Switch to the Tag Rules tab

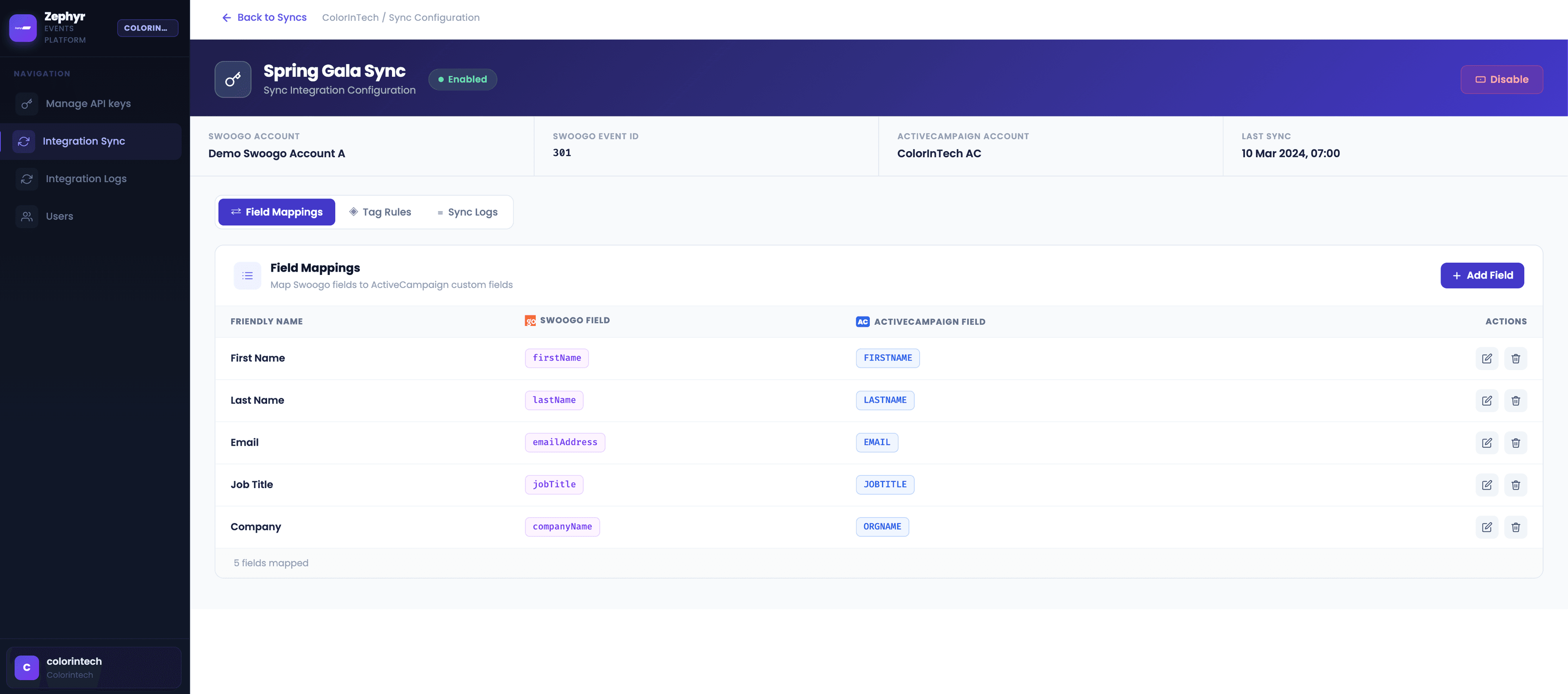[380, 212]
